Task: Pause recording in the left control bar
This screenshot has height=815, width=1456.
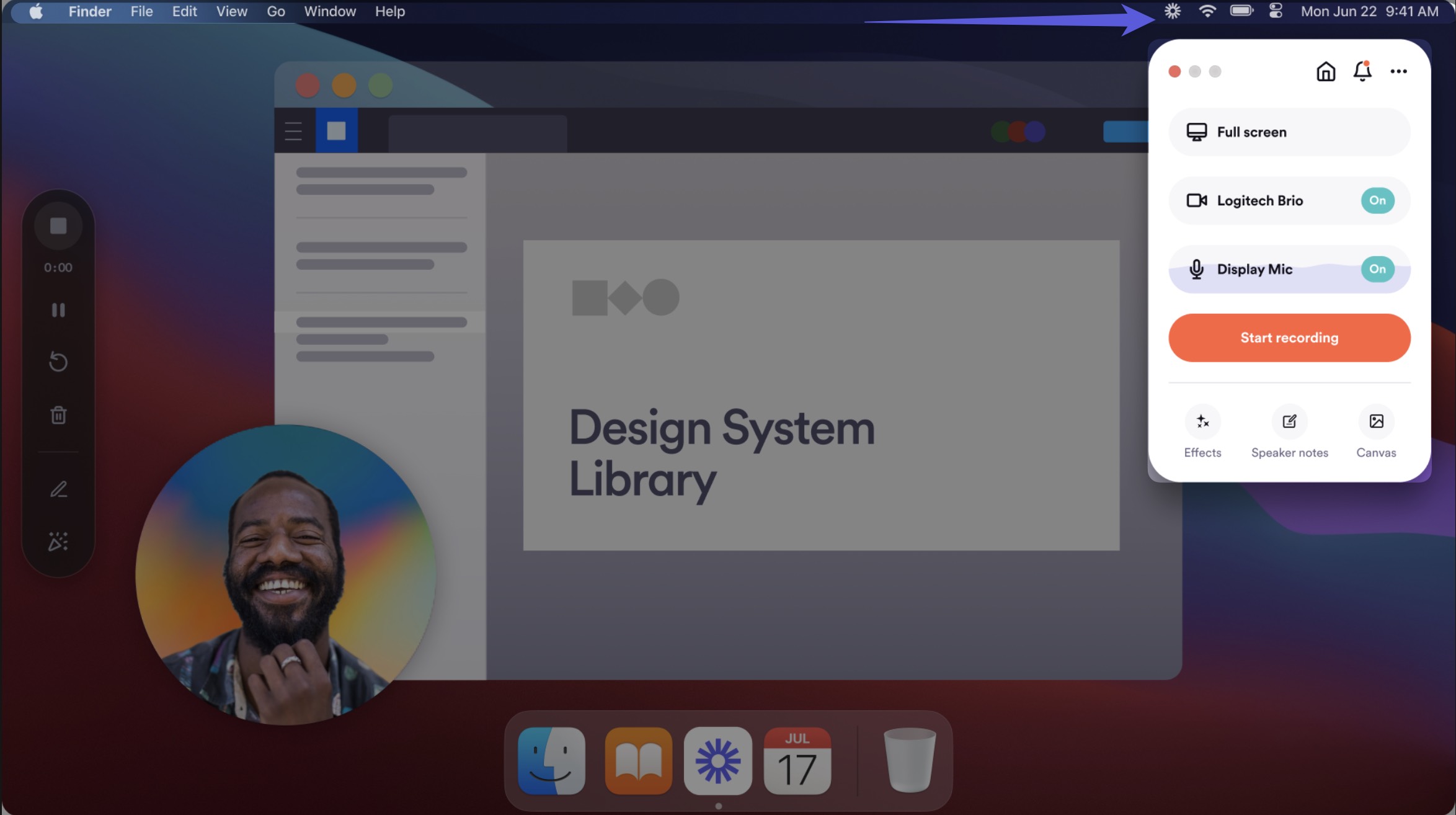Action: coord(58,310)
